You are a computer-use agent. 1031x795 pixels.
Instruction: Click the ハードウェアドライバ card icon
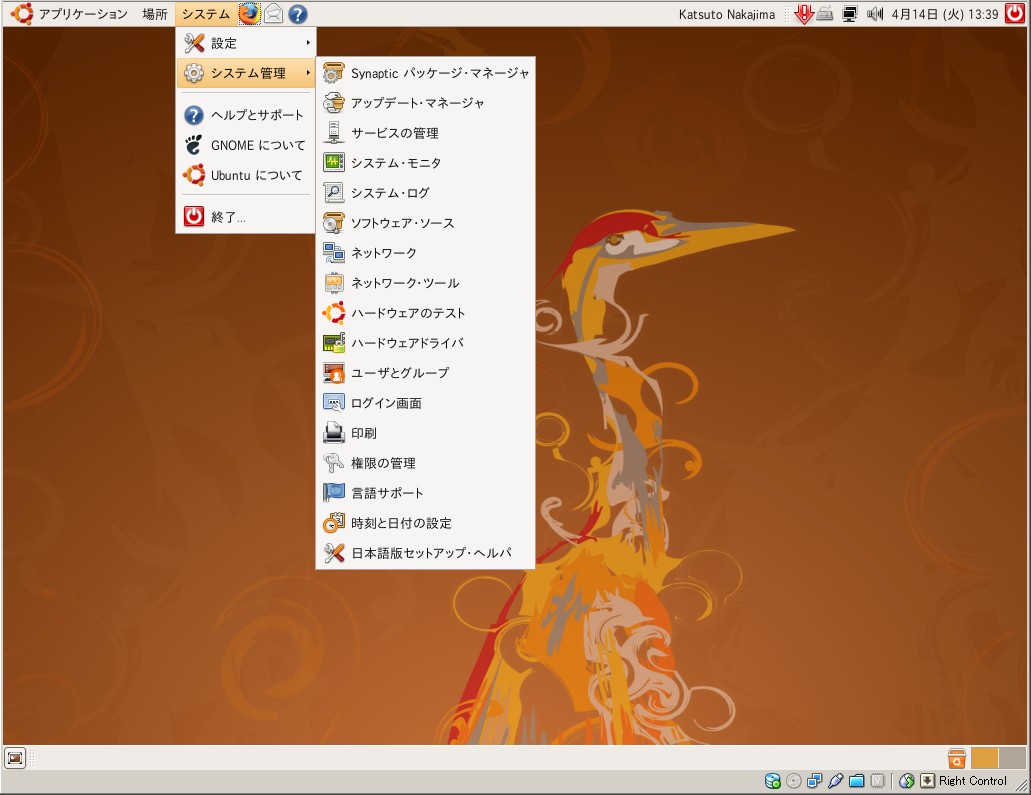pos(334,343)
